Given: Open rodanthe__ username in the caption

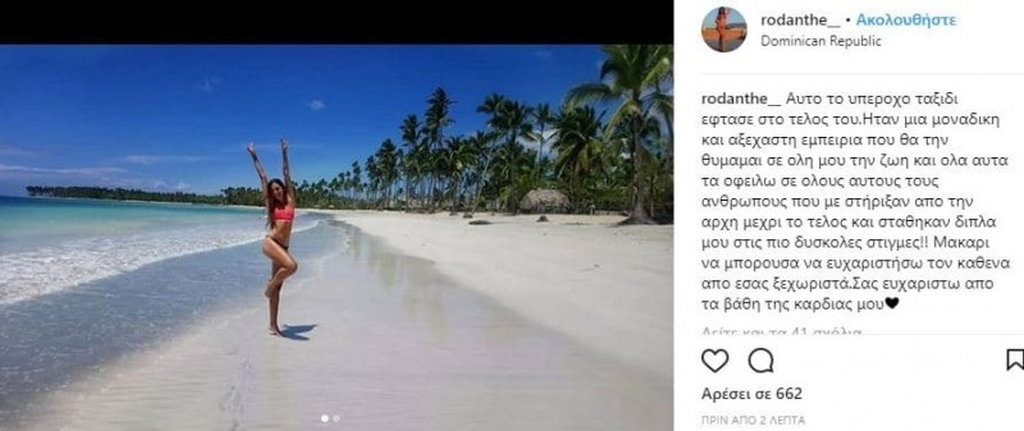Looking at the screenshot, I should coord(741,99).
